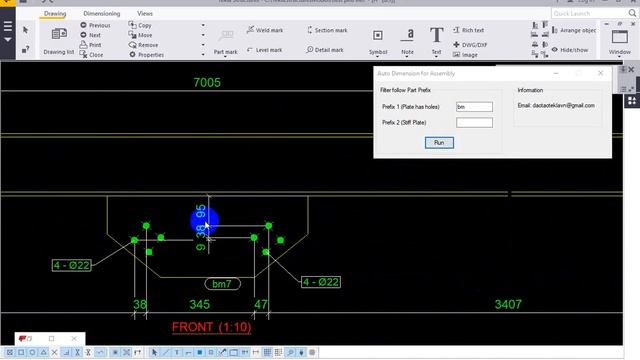
Task: Select the Move command
Action: tap(141, 35)
